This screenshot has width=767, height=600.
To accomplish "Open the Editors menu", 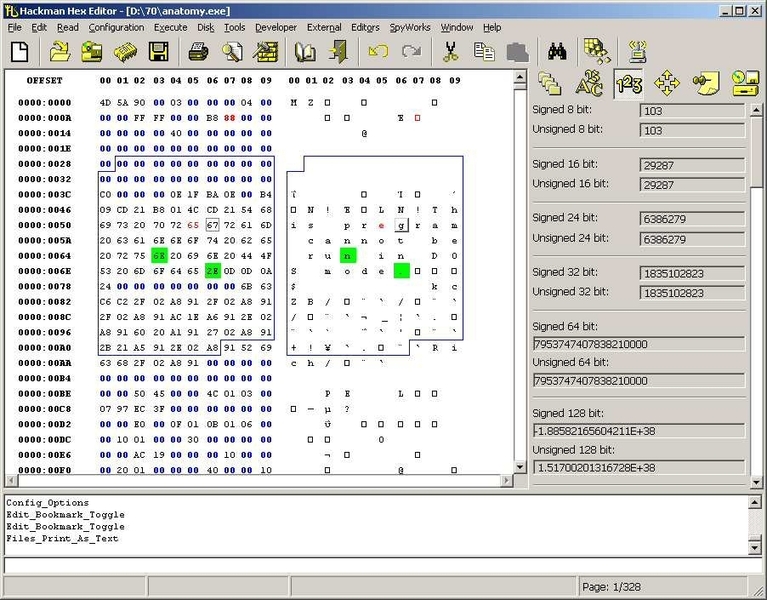I will [365, 27].
